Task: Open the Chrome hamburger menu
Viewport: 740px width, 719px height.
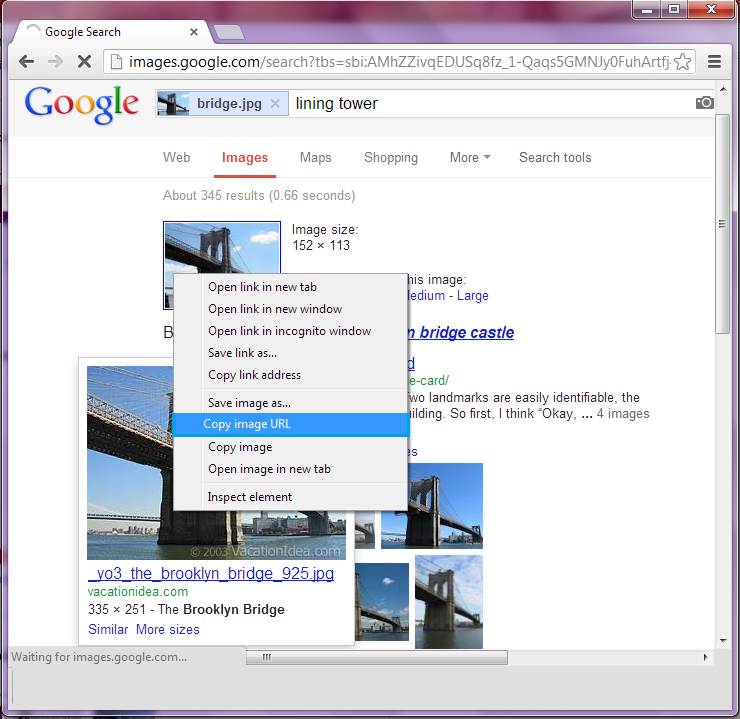Action: [x=714, y=61]
